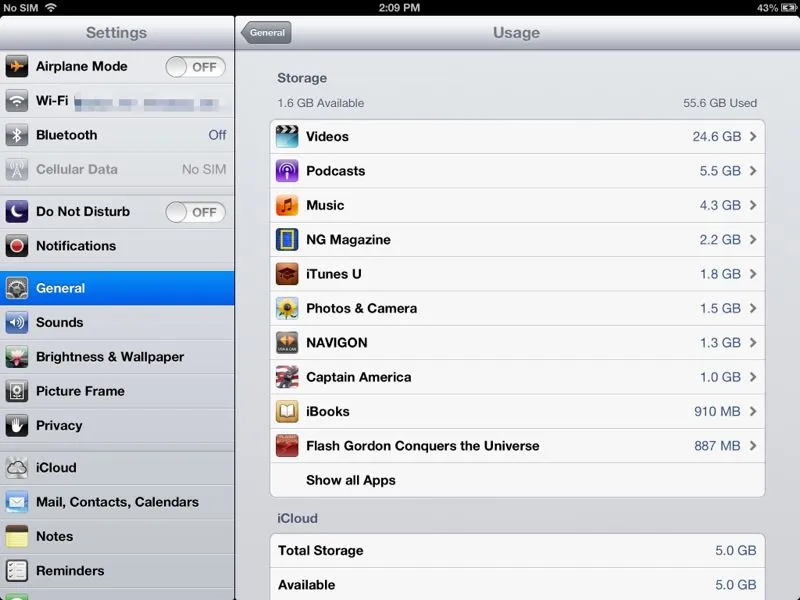Enable the Do Not Disturb switch

[x=195, y=212]
